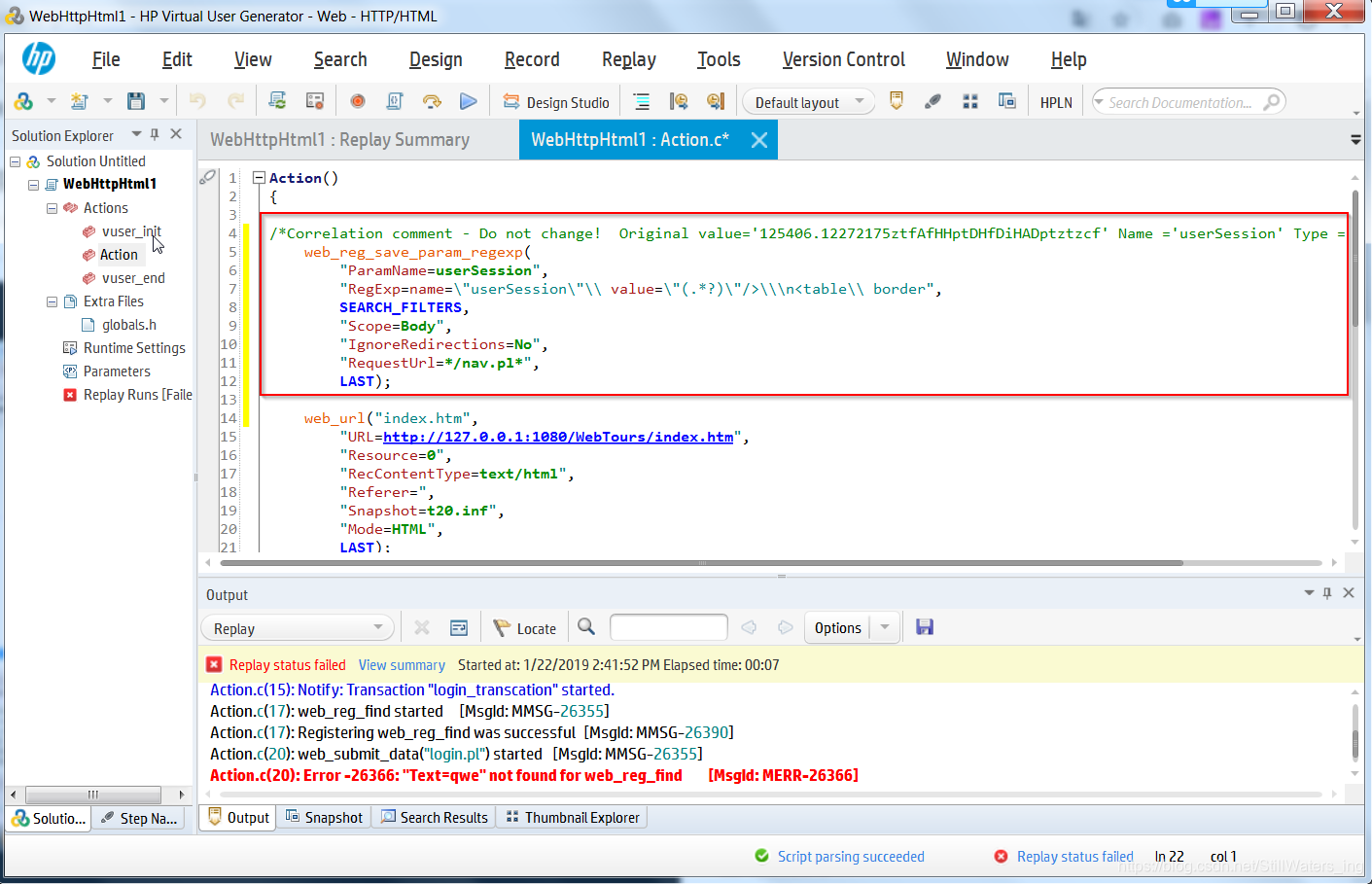The width and height of the screenshot is (1372, 884).
Task: Select the failed Replay Runs node
Action: click(x=128, y=395)
